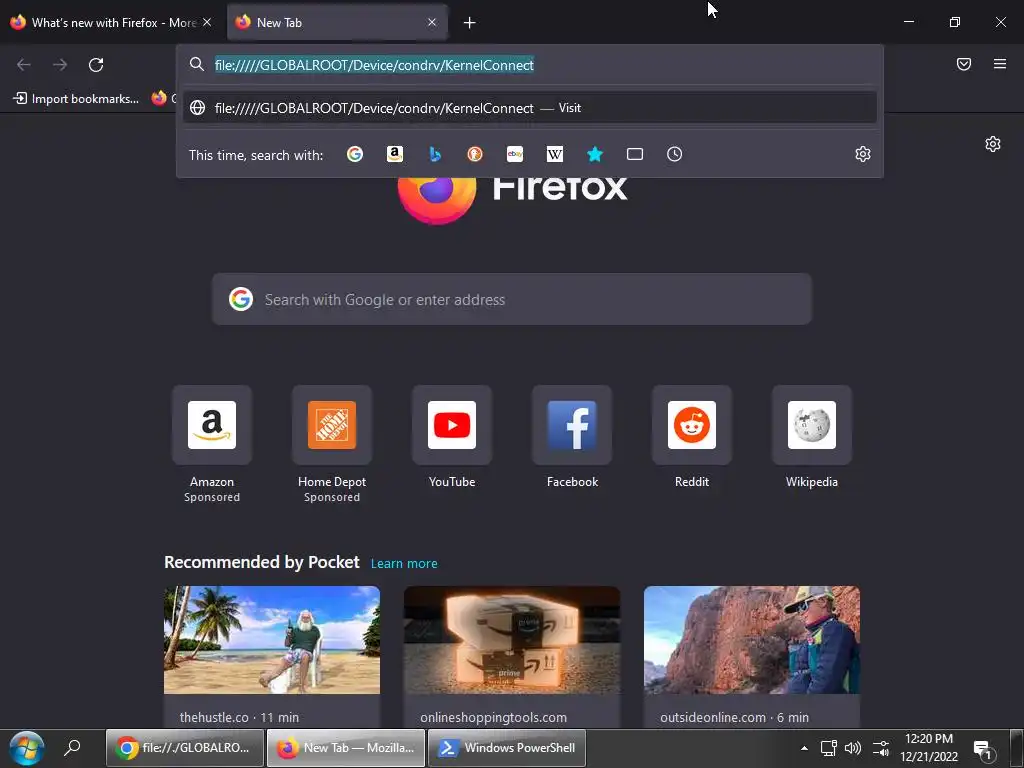Screen dimensions: 1024x768
Task: Switch to What's new with Firefox tab
Action: pyautogui.click(x=111, y=23)
